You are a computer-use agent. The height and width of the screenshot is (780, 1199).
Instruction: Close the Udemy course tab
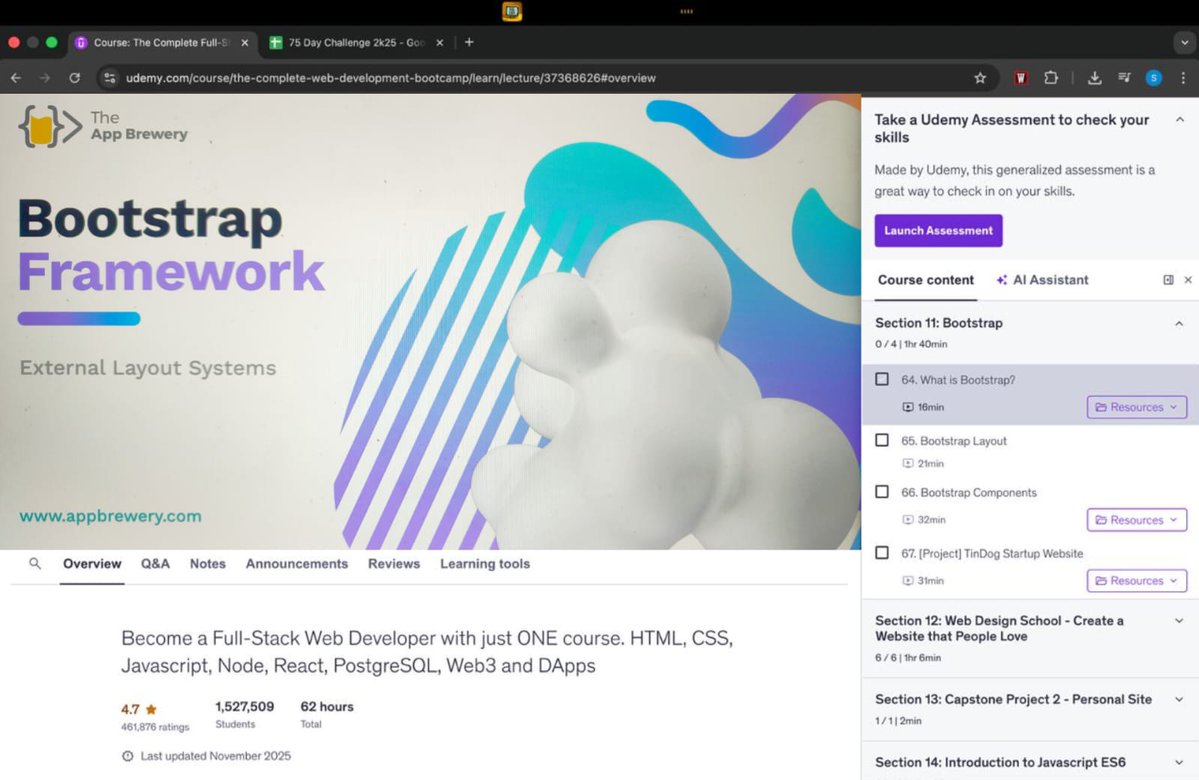(x=245, y=43)
